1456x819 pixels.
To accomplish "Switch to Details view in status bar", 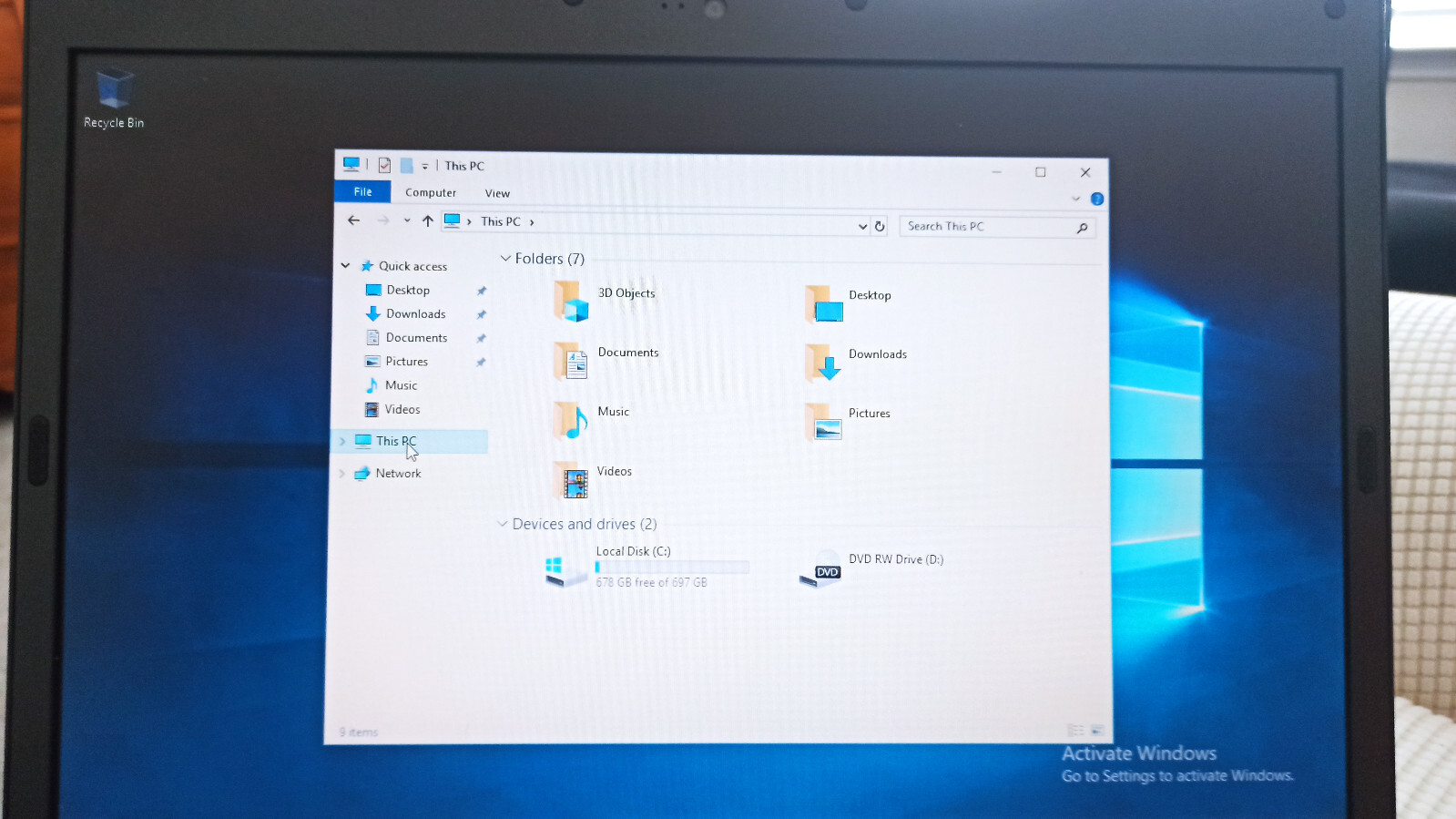I will click(1074, 731).
